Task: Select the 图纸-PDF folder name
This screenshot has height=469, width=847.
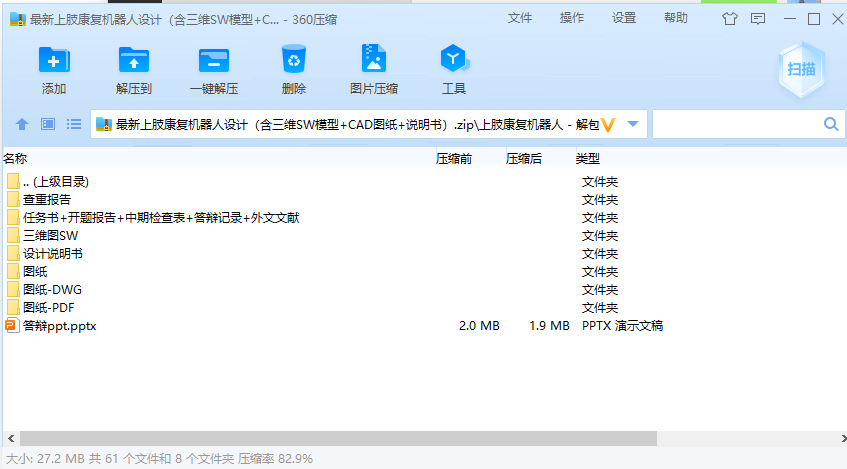Action: [49, 307]
